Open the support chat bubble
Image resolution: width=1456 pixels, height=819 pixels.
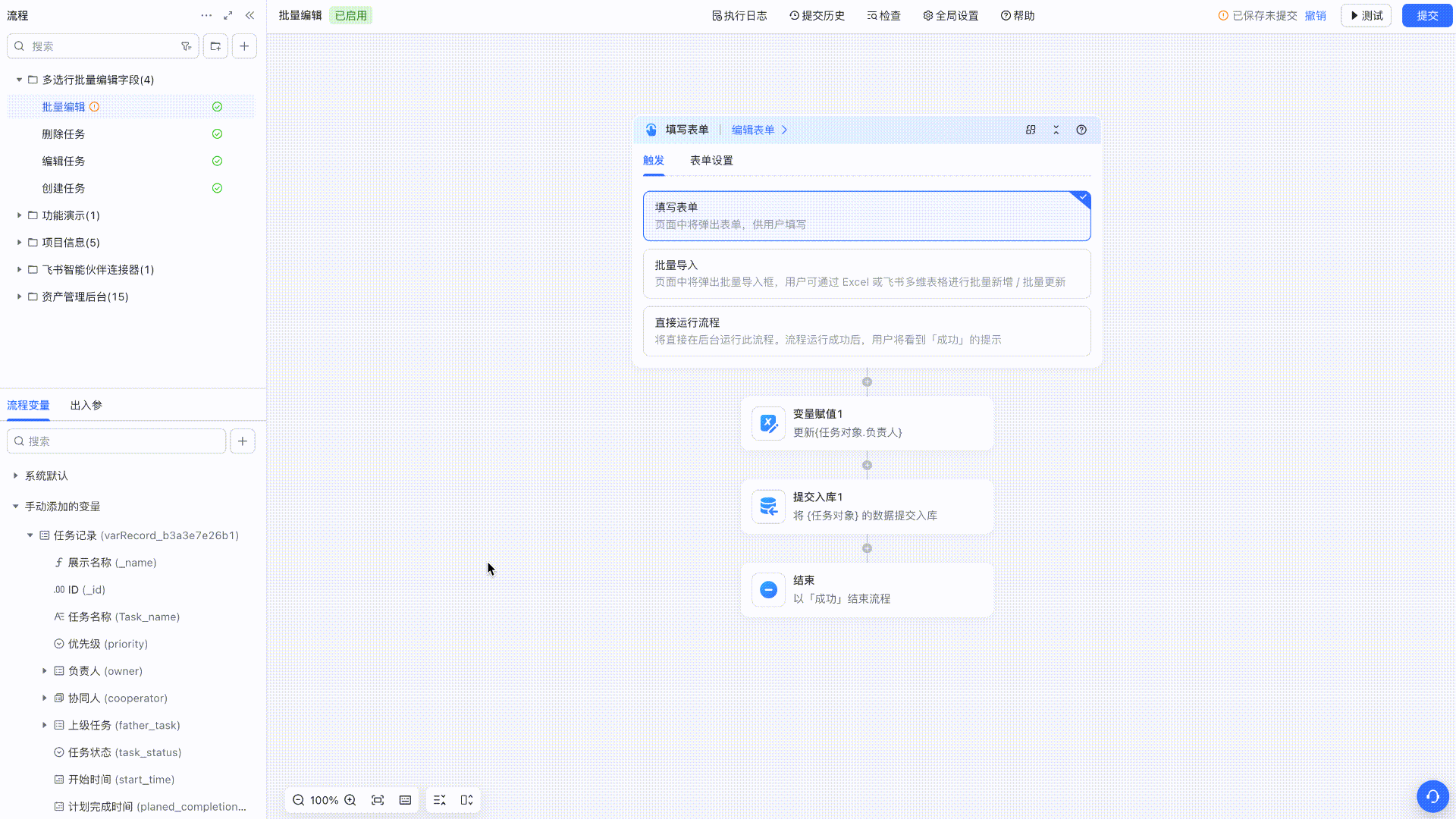[x=1432, y=796]
